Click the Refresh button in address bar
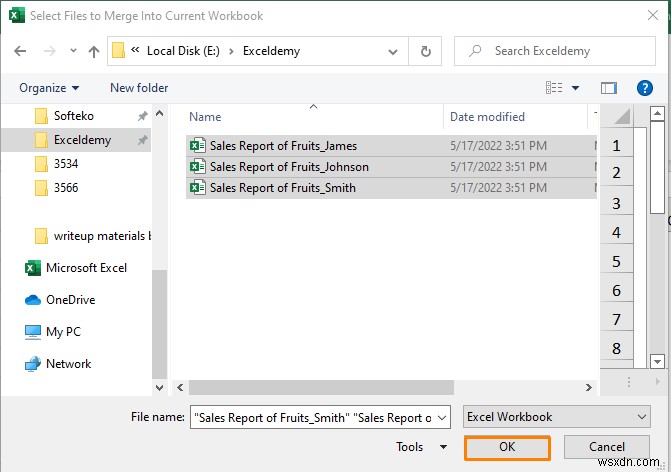Viewport: 671px width, 472px height. click(426, 51)
